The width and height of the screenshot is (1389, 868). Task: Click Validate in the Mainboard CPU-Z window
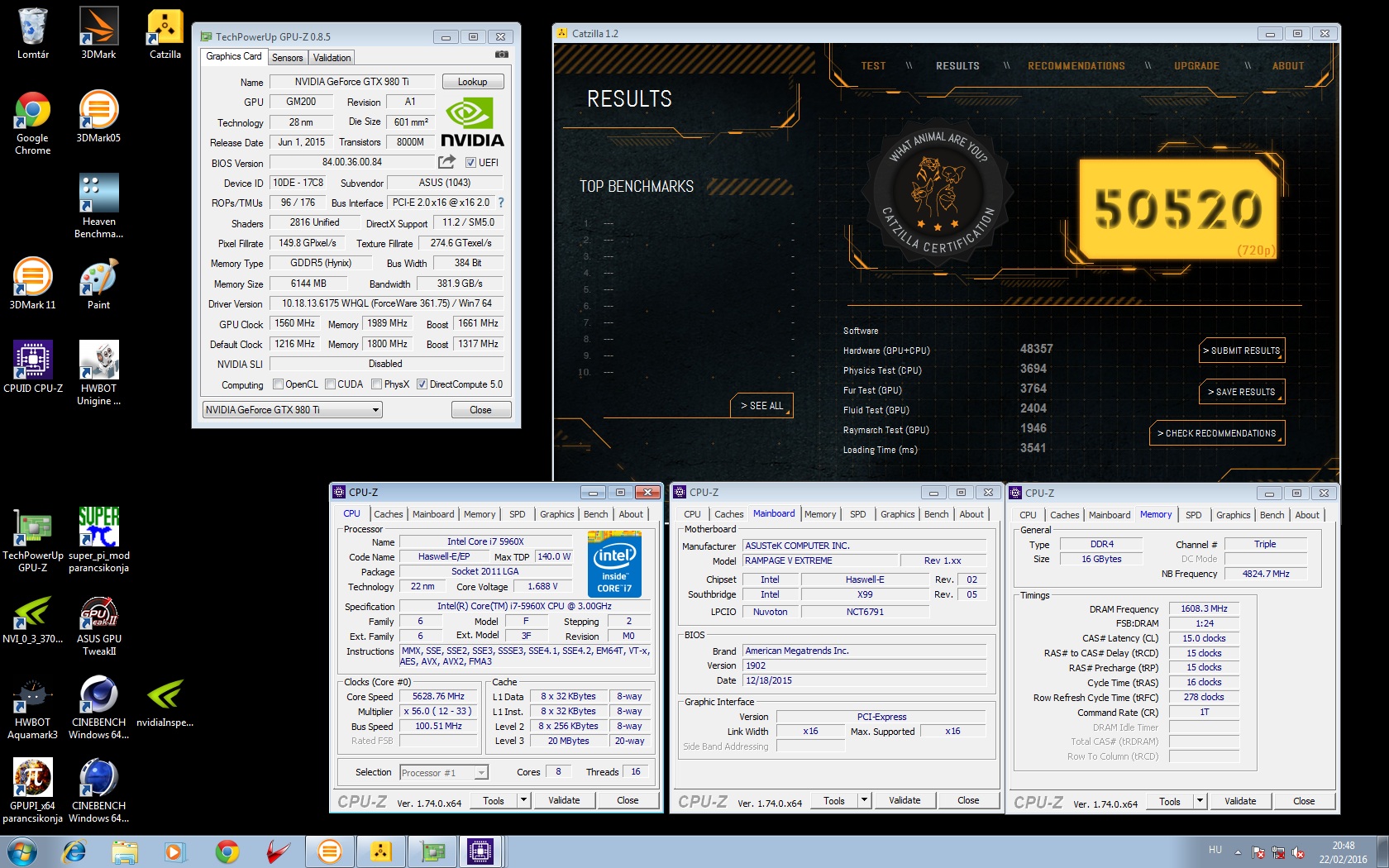(905, 800)
